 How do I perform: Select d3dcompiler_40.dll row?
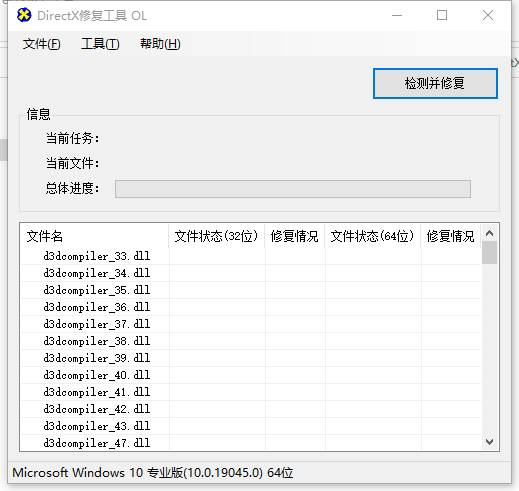pyautogui.click(x=251, y=375)
